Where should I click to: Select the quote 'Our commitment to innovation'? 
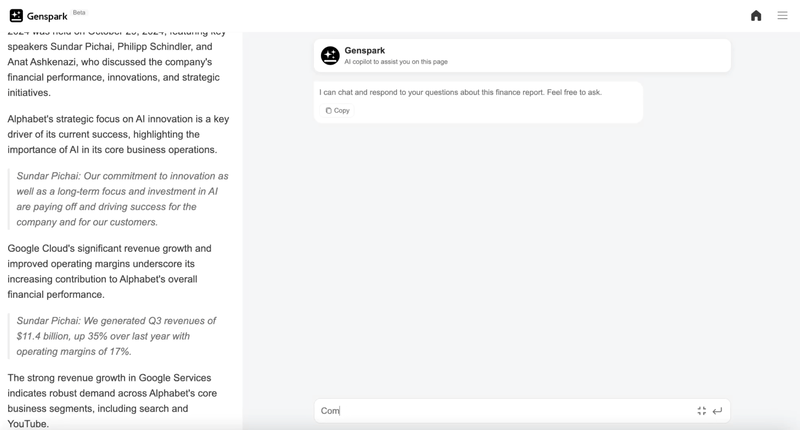point(122,199)
